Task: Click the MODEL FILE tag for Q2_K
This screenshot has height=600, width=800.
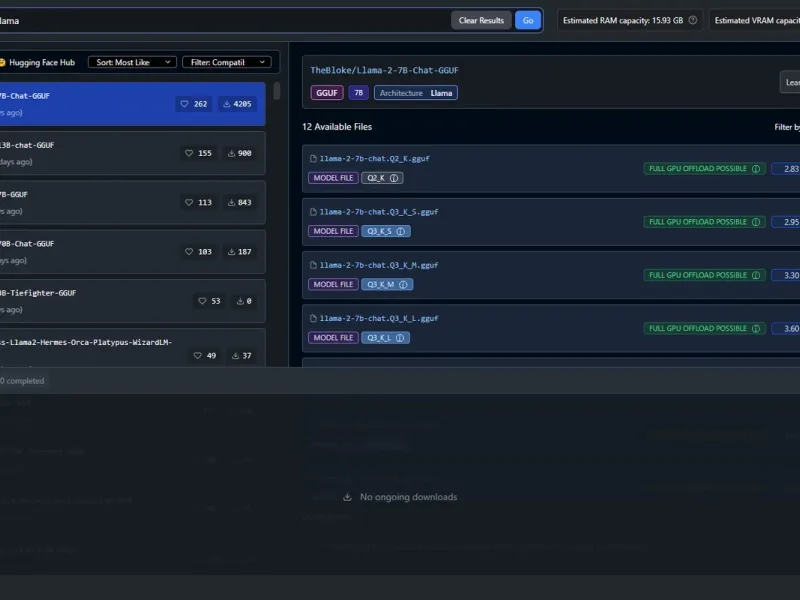Action: pyautogui.click(x=333, y=178)
